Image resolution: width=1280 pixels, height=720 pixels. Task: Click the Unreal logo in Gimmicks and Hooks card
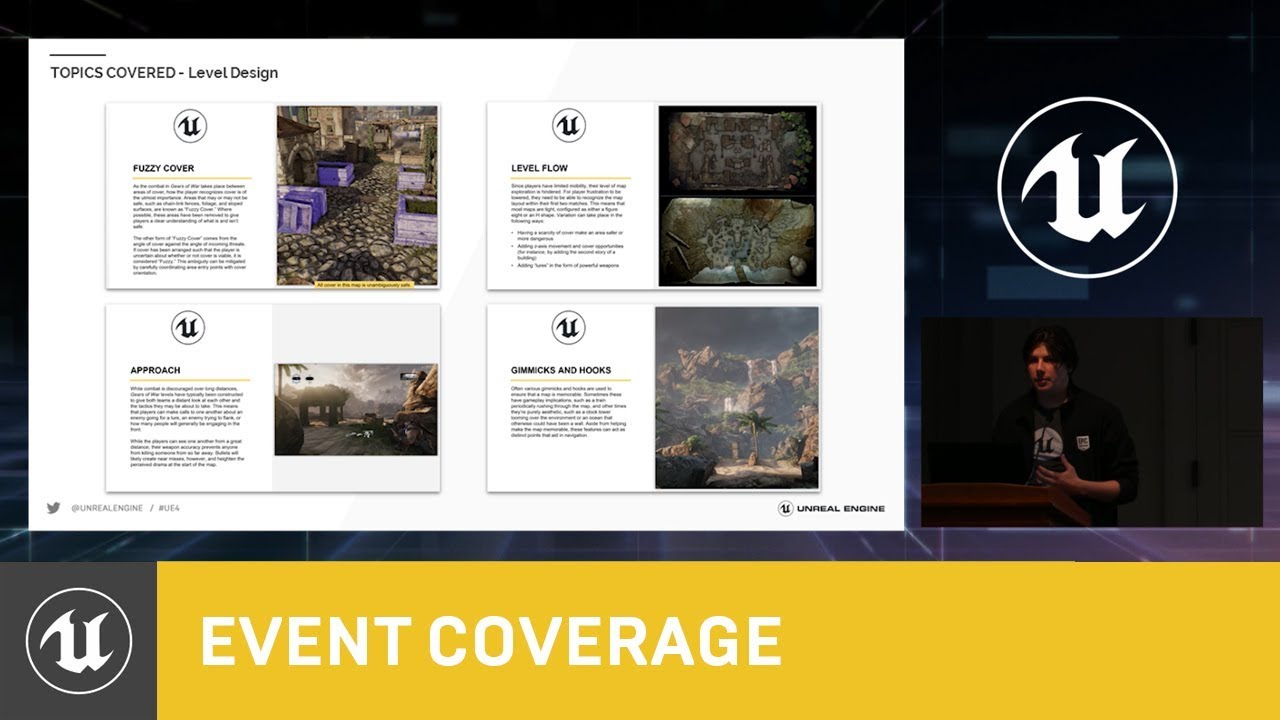click(x=568, y=327)
